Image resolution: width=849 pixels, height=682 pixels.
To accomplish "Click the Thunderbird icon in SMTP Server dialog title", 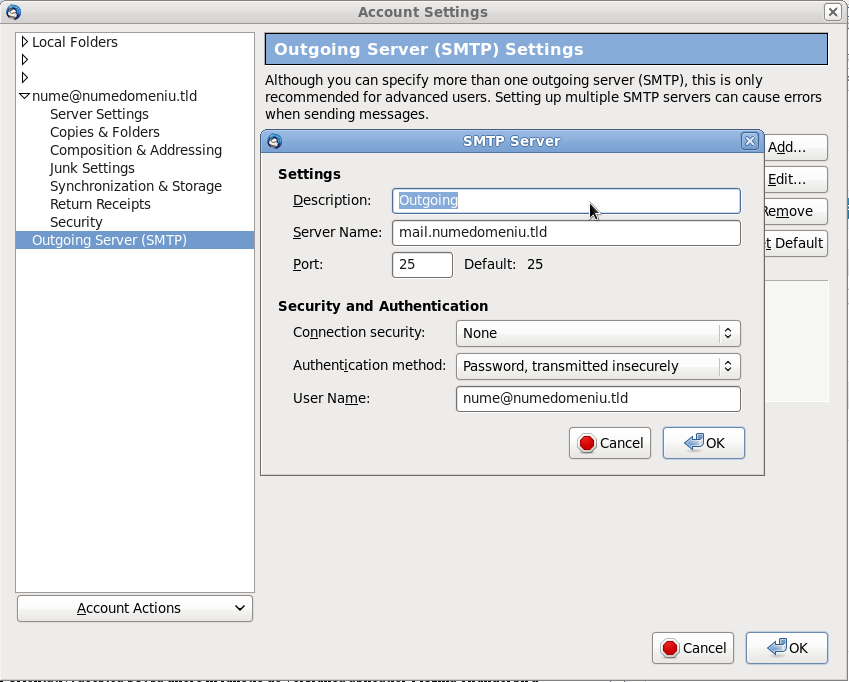I will (275, 141).
